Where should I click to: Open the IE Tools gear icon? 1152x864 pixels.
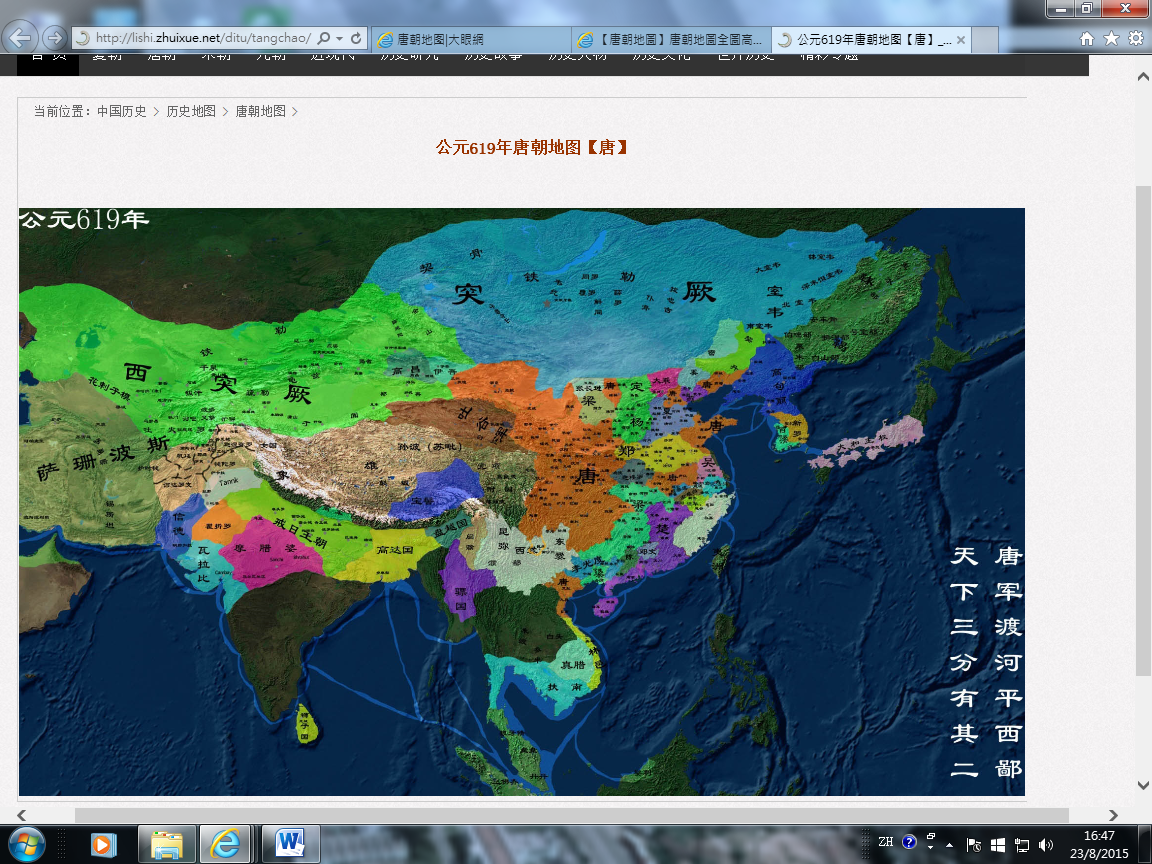(x=1135, y=38)
